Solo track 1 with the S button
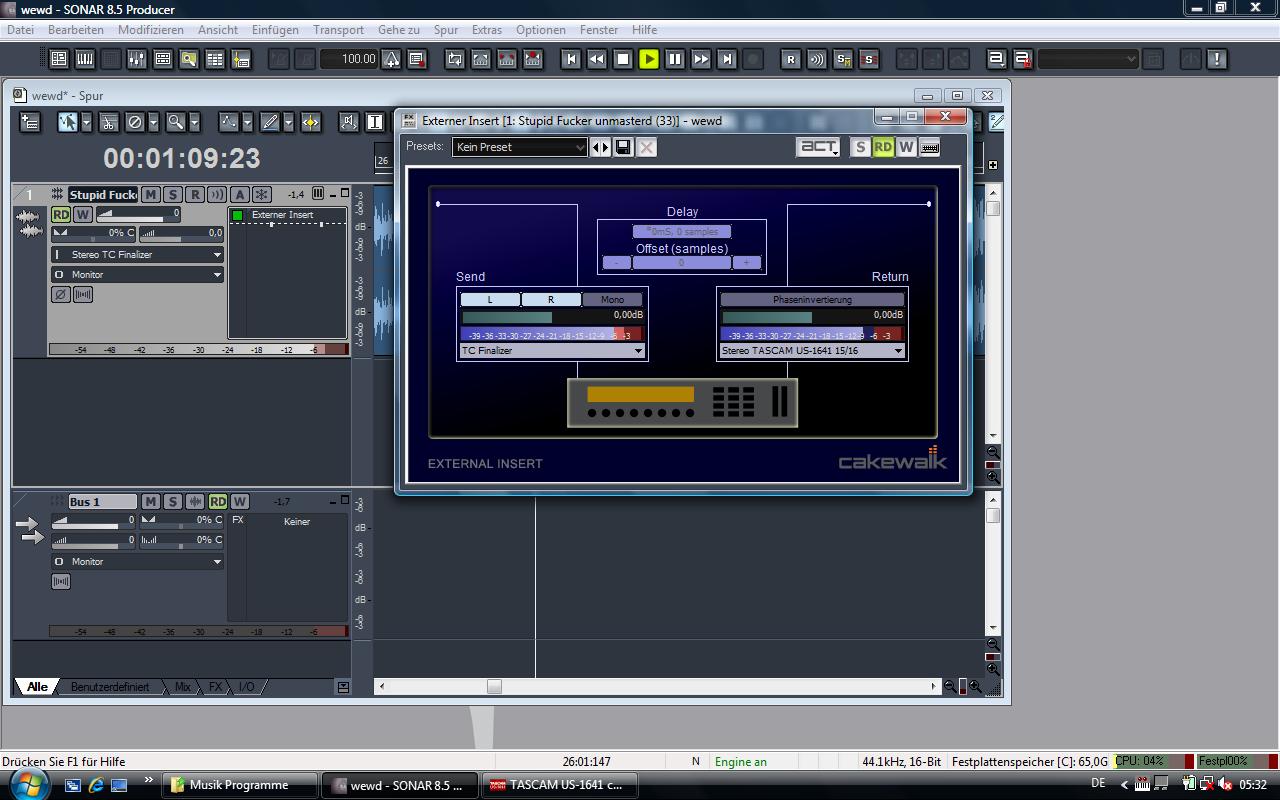This screenshot has width=1280, height=800. 172,194
